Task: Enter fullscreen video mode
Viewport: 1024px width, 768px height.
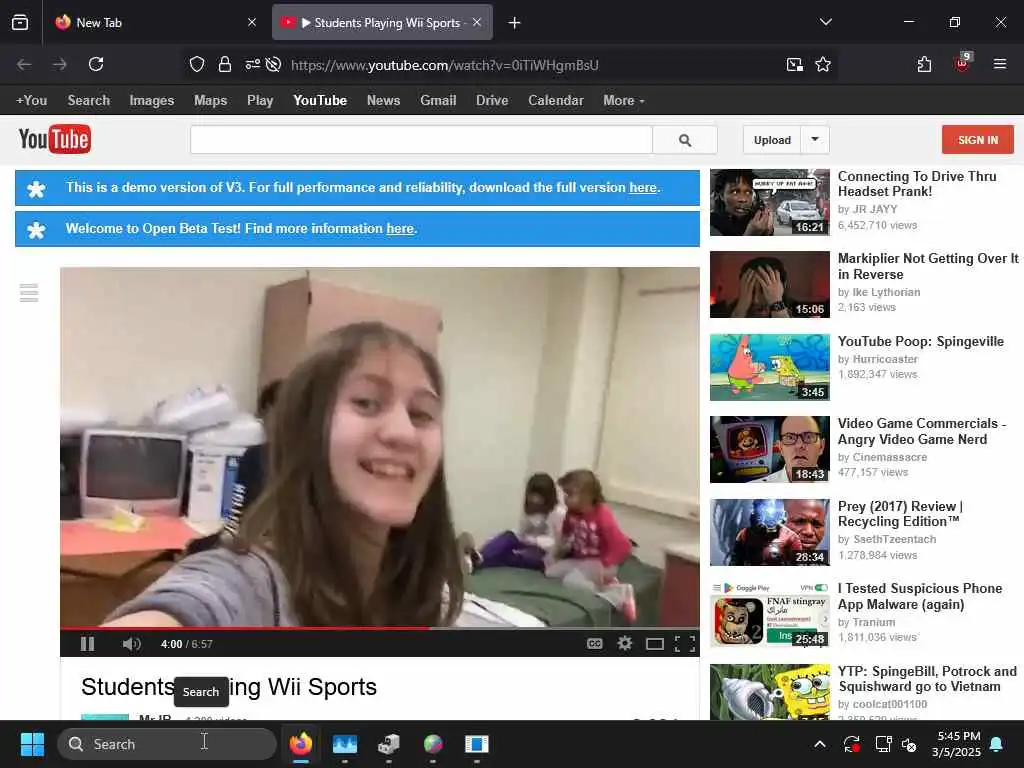Action: 684,644
